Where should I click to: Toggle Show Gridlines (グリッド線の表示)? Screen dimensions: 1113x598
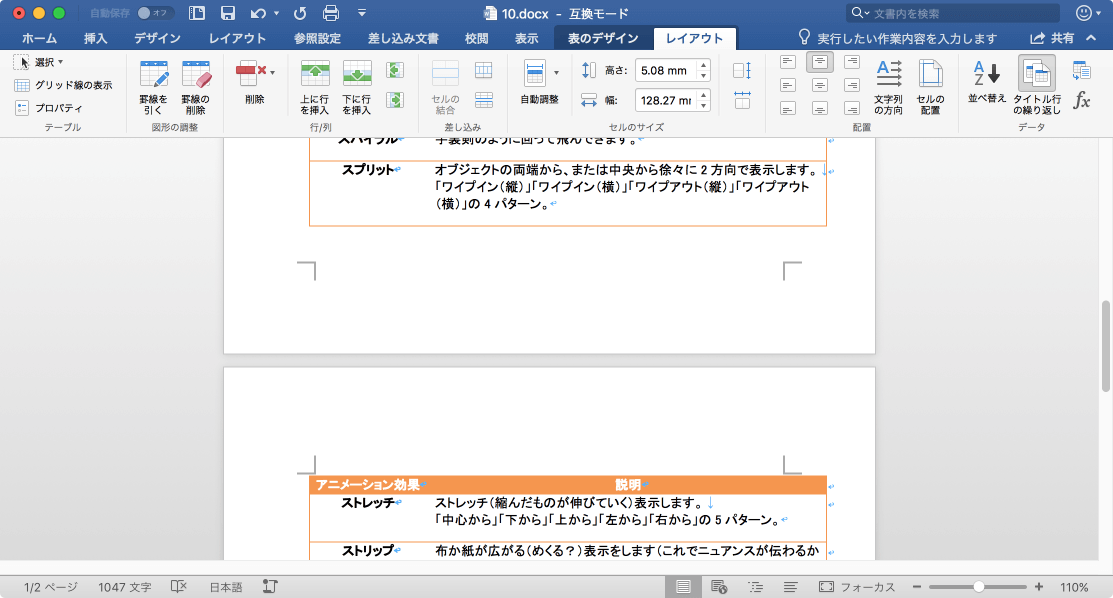click(x=63, y=85)
